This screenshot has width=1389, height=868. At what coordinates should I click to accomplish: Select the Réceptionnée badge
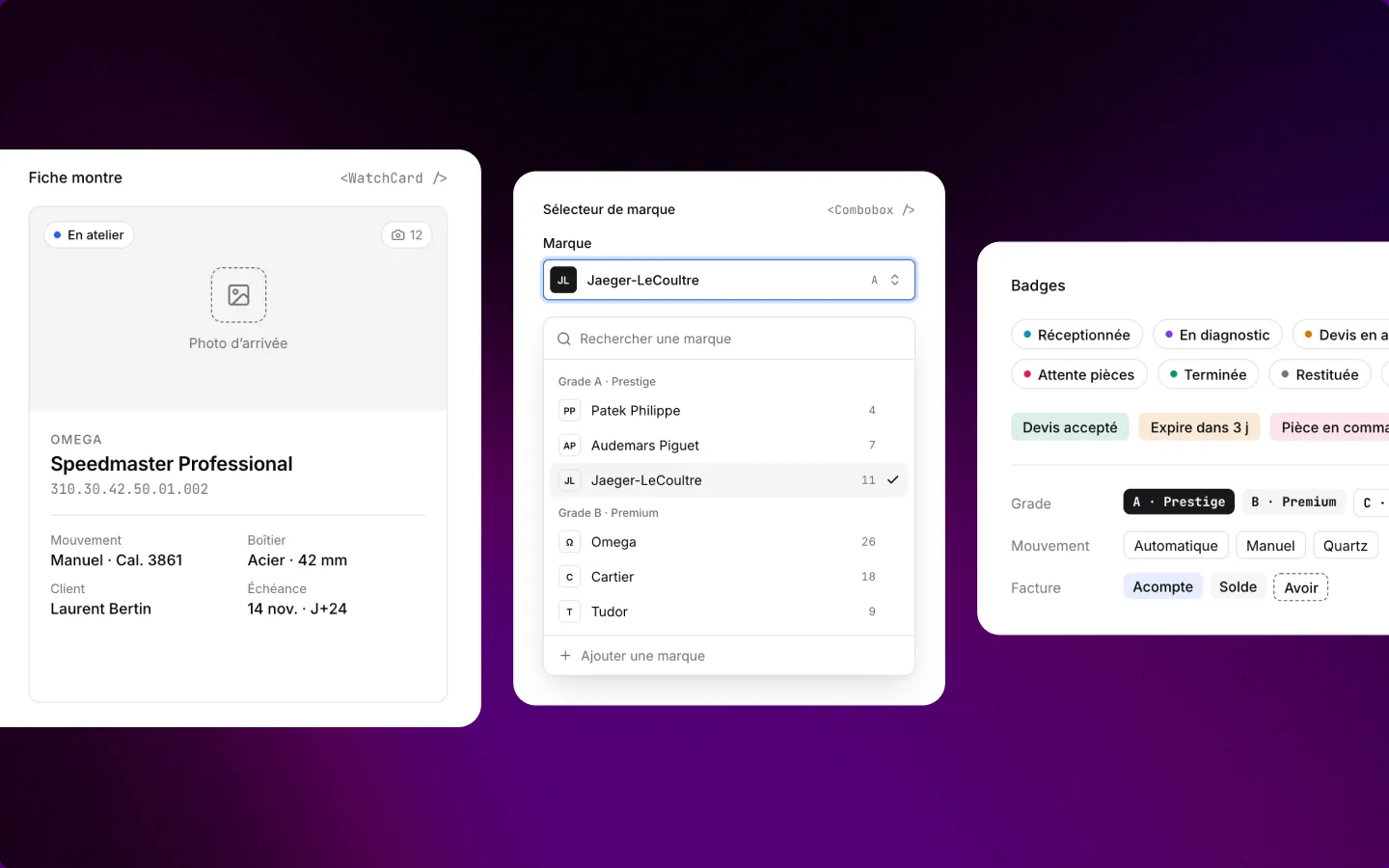click(1076, 335)
